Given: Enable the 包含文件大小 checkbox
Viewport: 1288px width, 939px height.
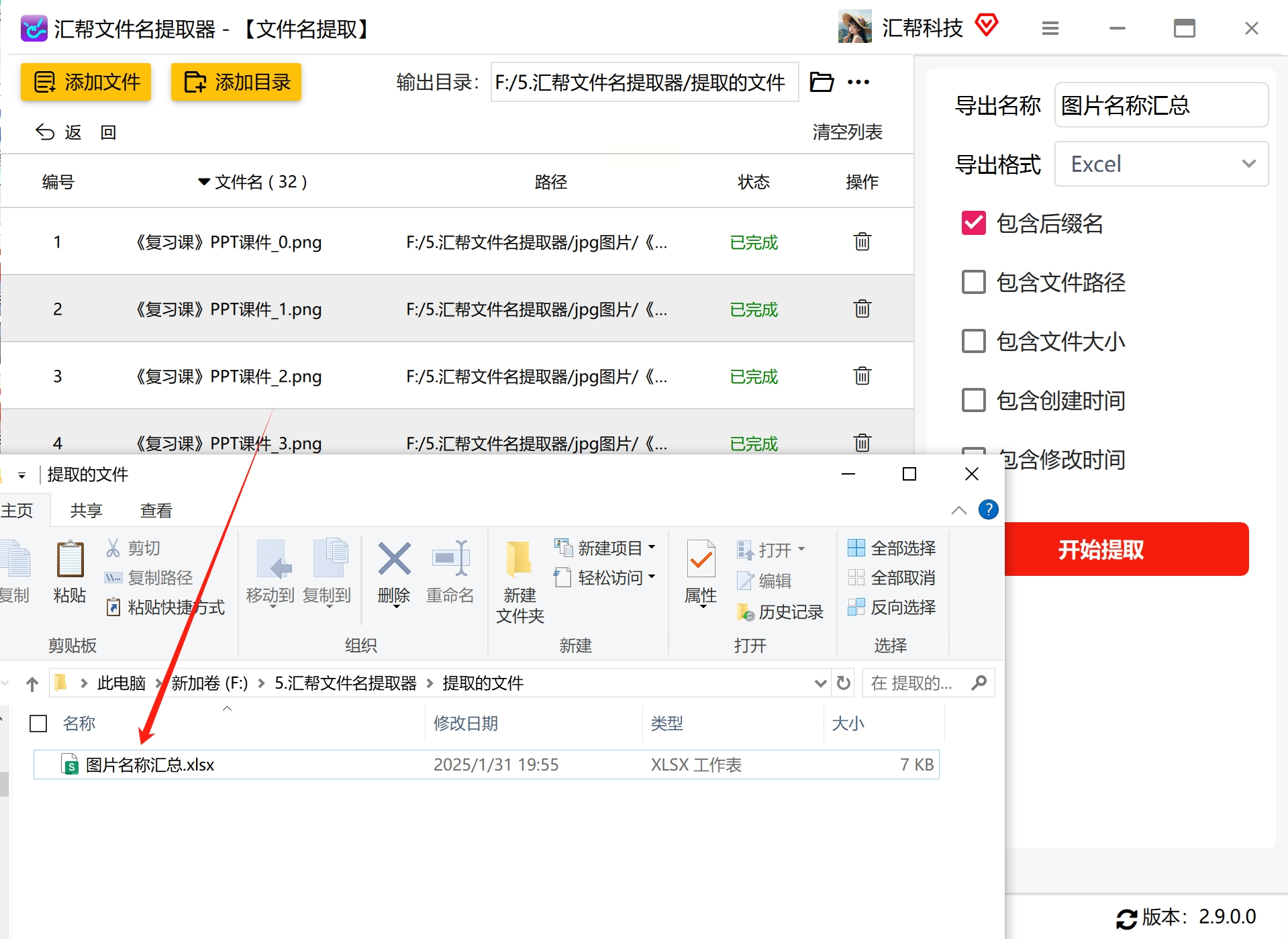Looking at the screenshot, I should coord(973,341).
